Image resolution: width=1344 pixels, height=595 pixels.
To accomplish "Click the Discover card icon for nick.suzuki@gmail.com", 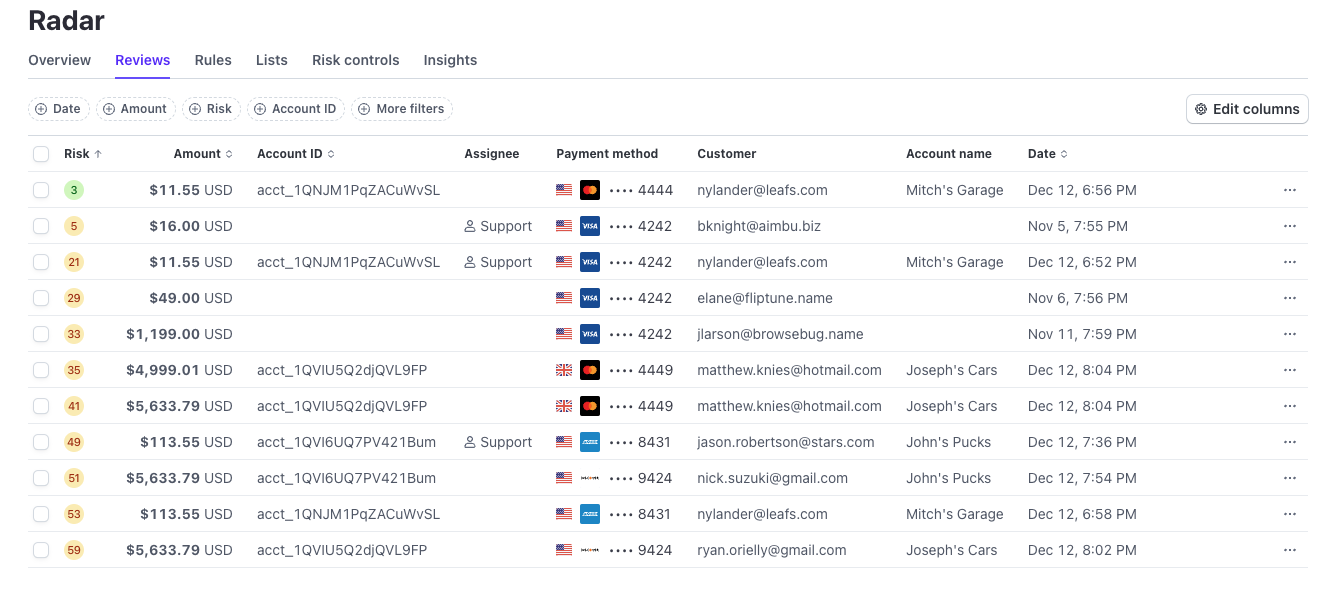I will click(590, 478).
